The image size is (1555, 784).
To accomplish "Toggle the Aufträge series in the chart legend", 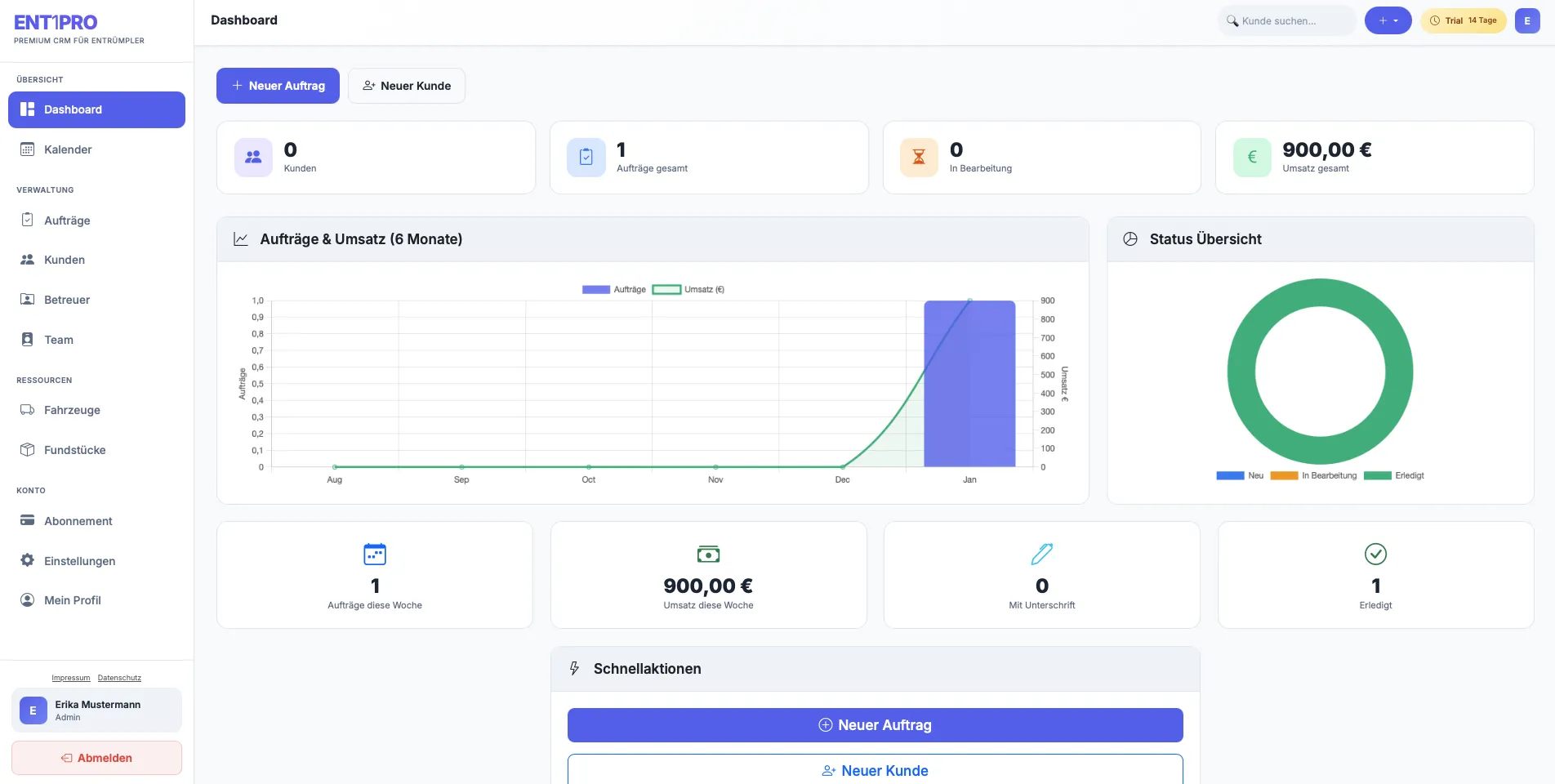I will (614, 289).
